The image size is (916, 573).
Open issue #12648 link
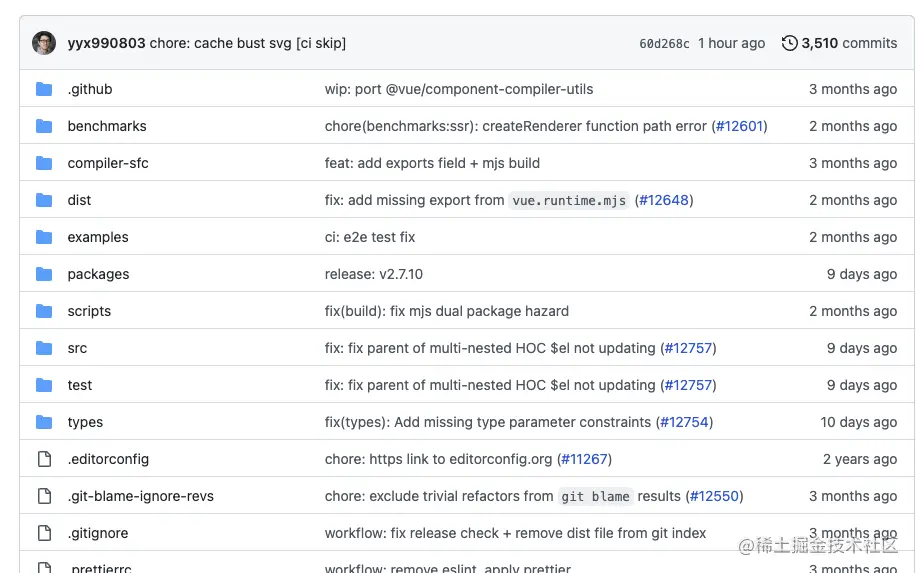(x=663, y=200)
